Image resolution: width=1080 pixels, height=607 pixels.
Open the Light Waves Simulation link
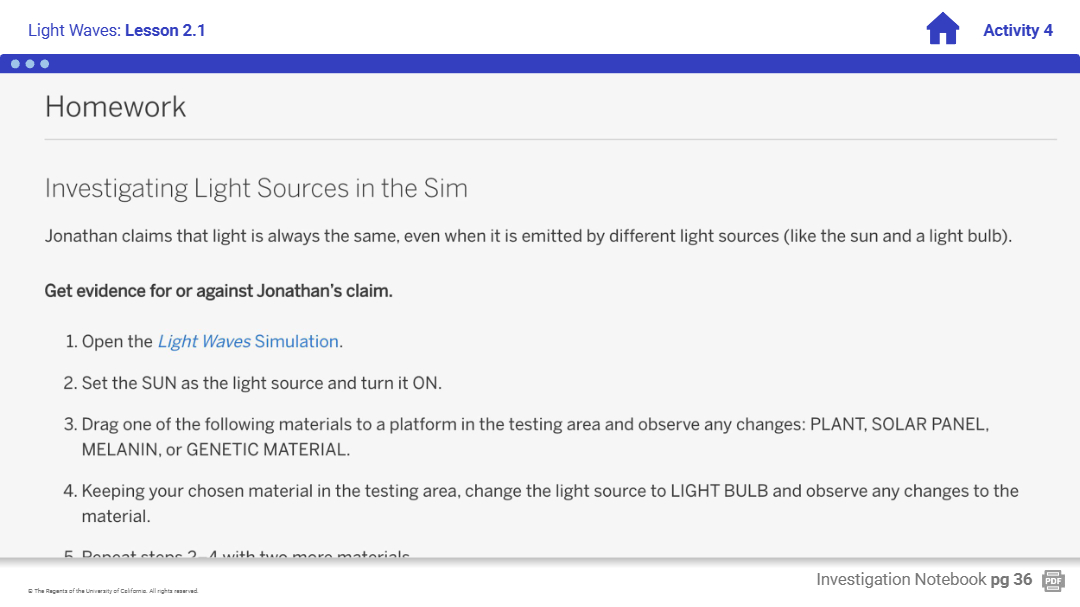(248, 341)
